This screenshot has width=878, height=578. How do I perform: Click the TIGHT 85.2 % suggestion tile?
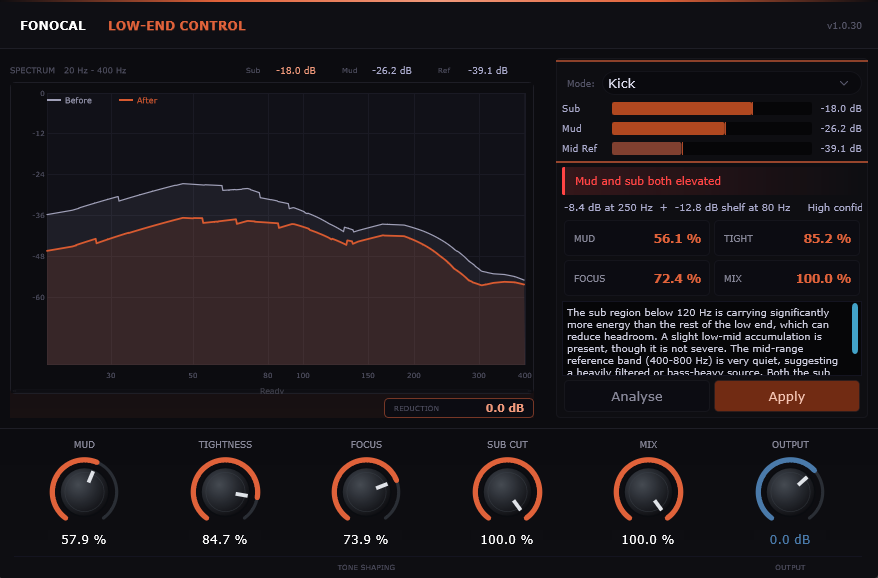(787, 239)
